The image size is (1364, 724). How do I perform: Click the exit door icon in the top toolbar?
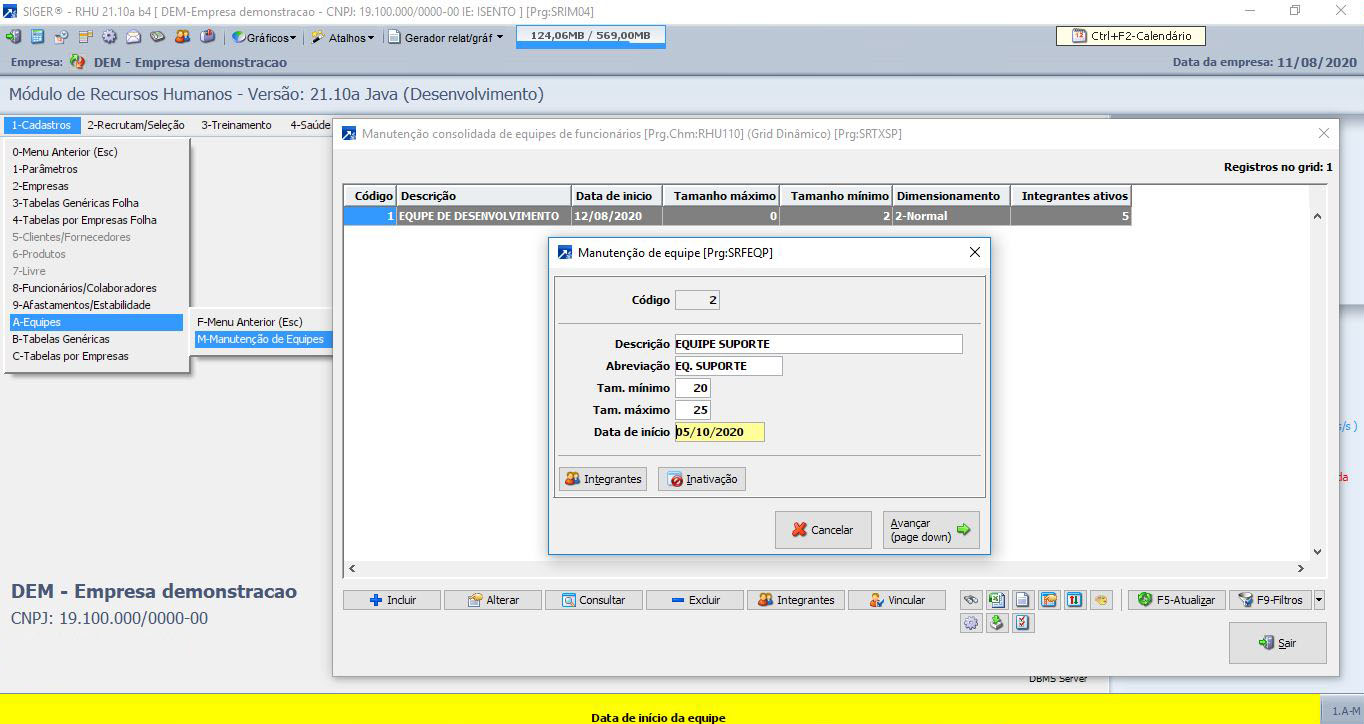pyautogui.click(x=14, y=37)
